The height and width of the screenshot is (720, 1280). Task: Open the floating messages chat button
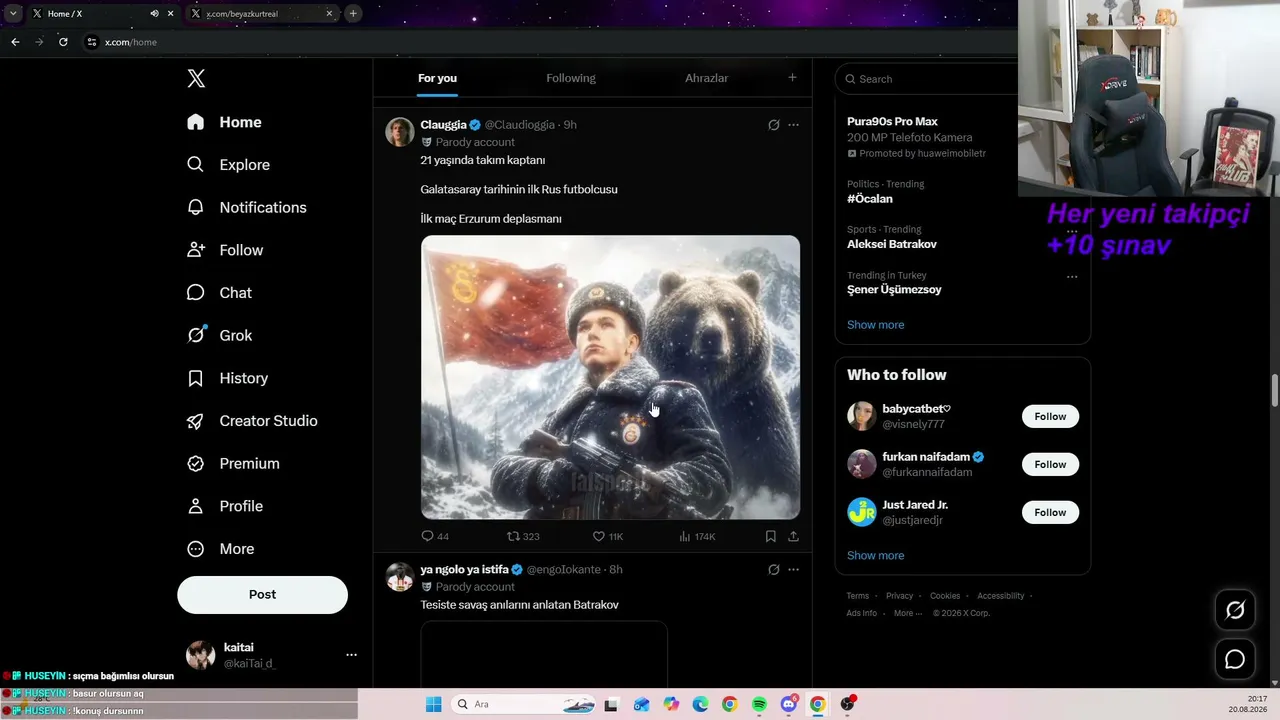pyautogui.click(x=1235, y=659)
